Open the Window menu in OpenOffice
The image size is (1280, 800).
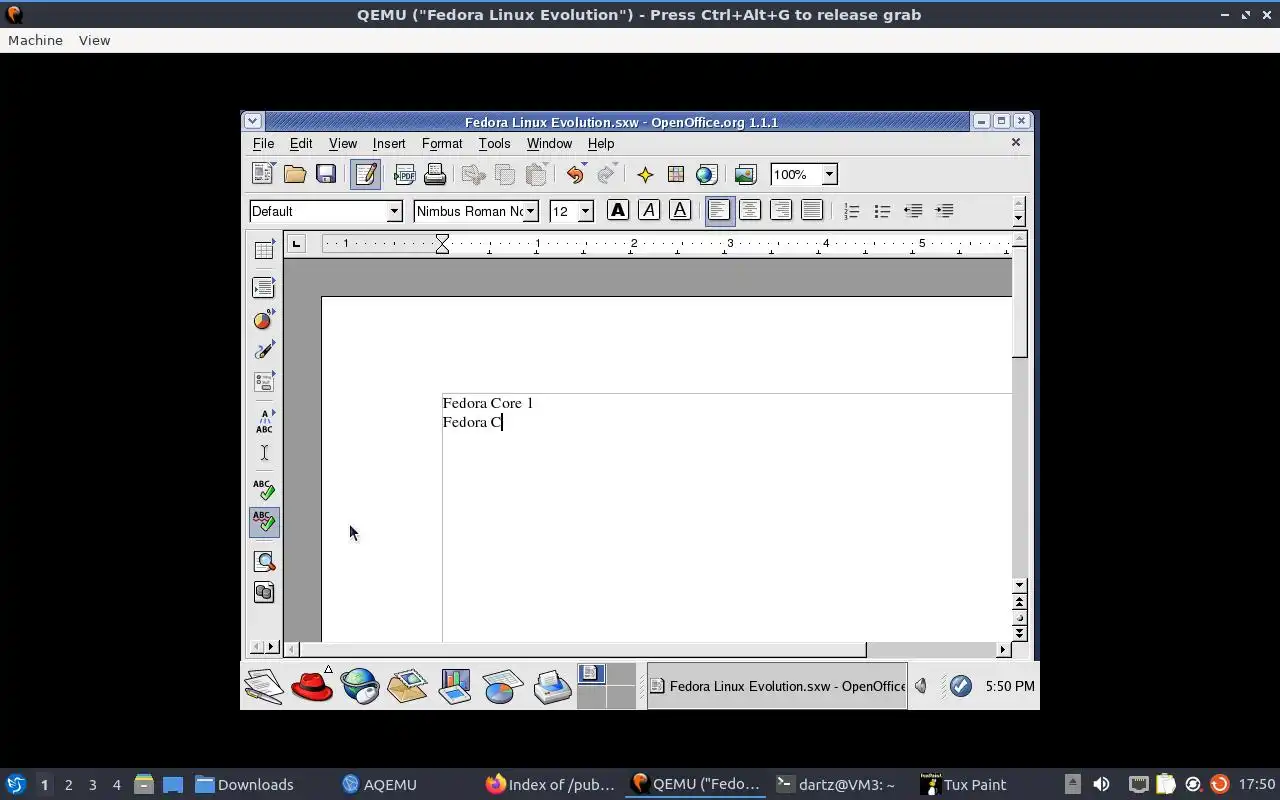click(x=549, y=143)
